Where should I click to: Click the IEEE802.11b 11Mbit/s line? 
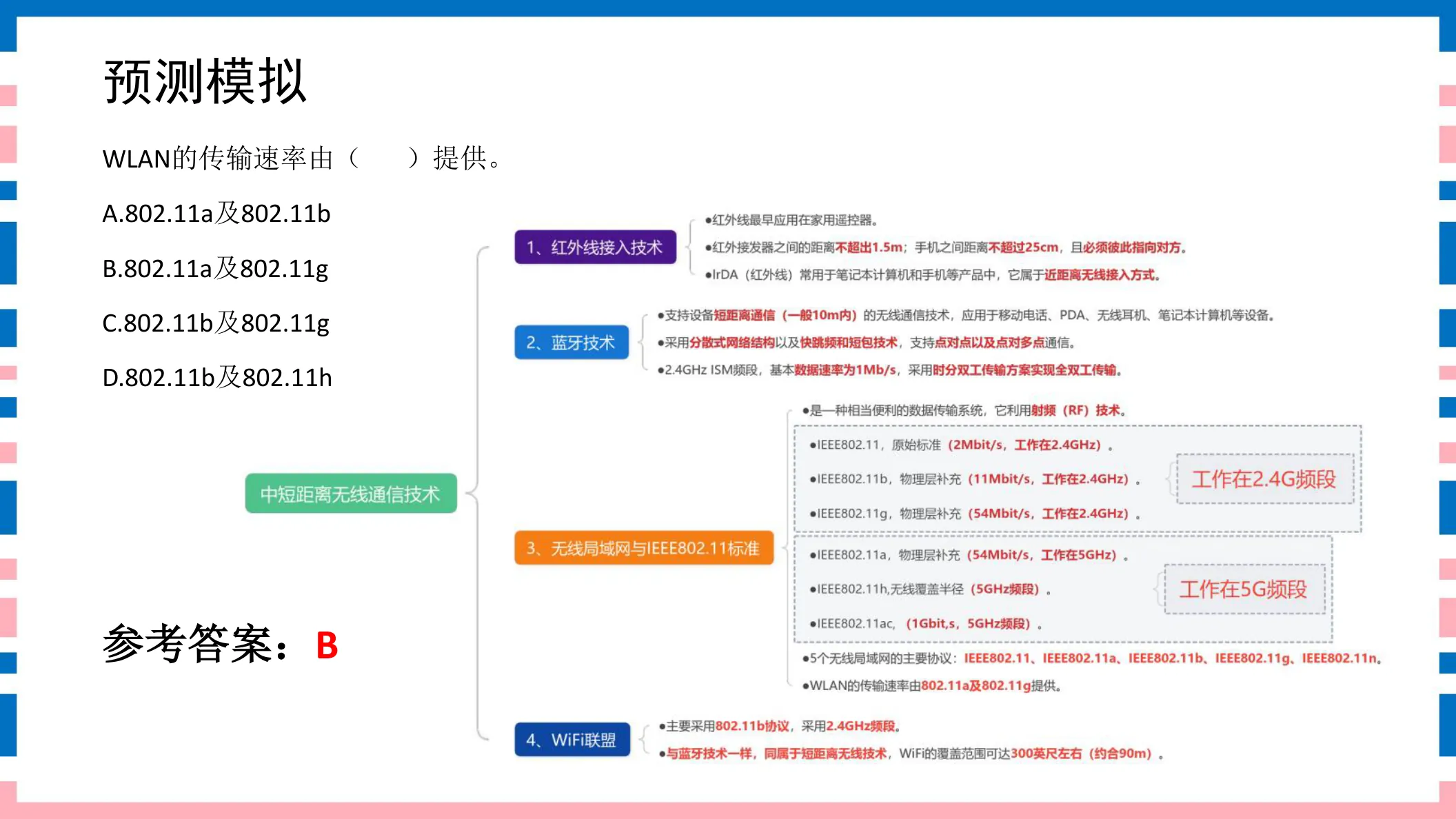click(975, 479)
